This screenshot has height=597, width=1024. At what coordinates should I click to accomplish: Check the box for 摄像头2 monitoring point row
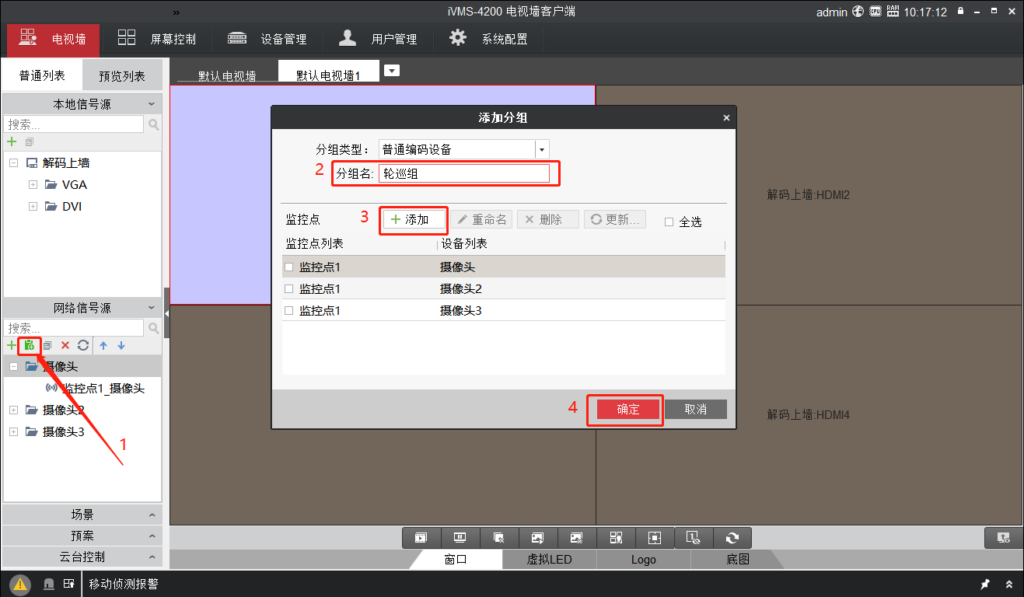[289, 289]
